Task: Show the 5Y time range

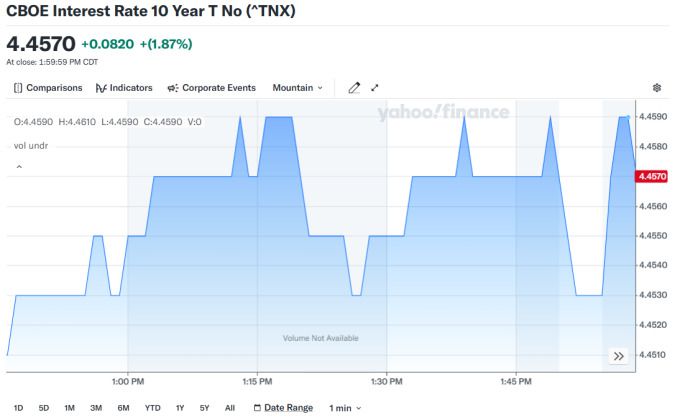Action: [204, 408]
